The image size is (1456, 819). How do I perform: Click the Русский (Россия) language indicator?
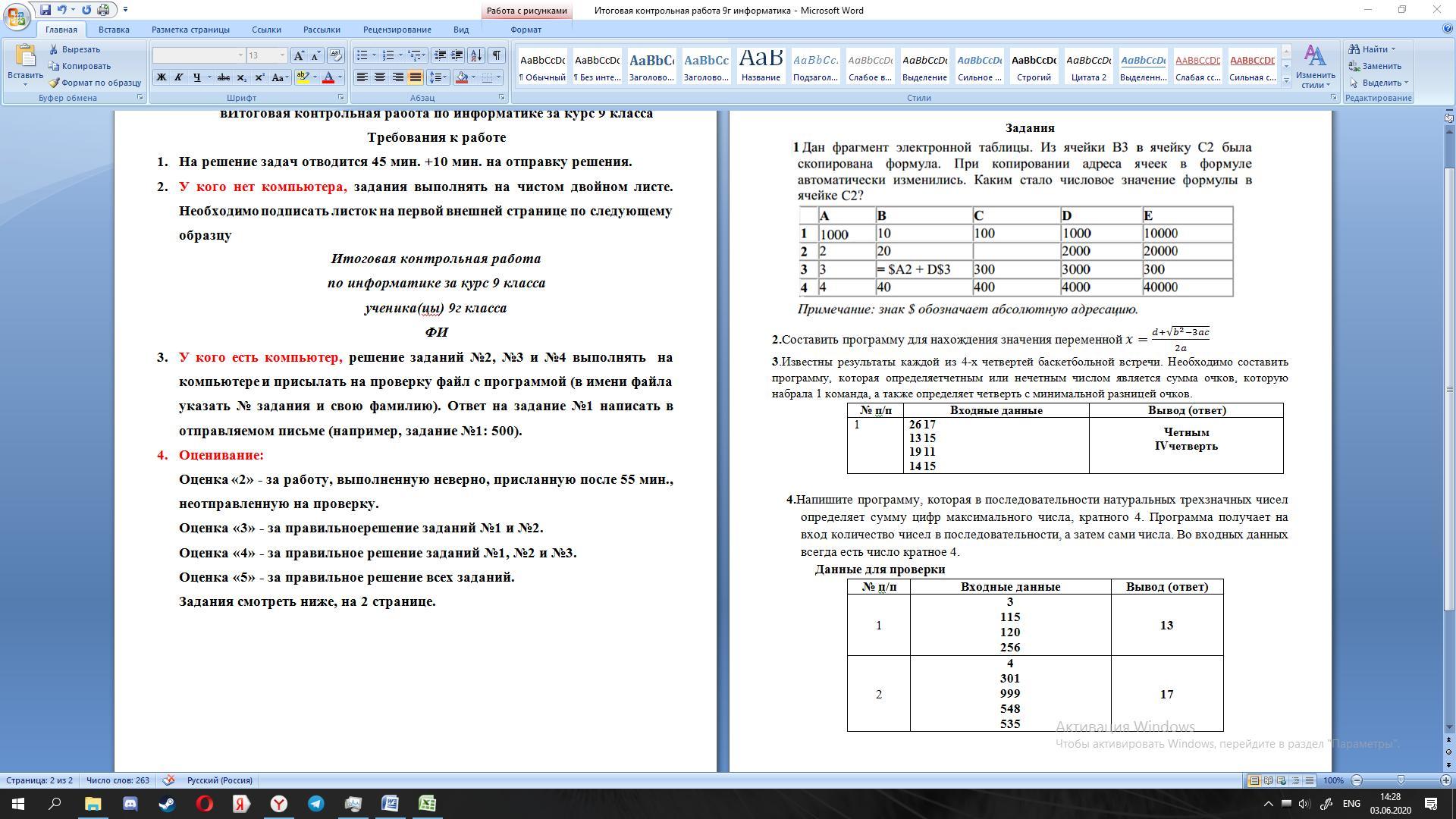click(x=219, y=780)
